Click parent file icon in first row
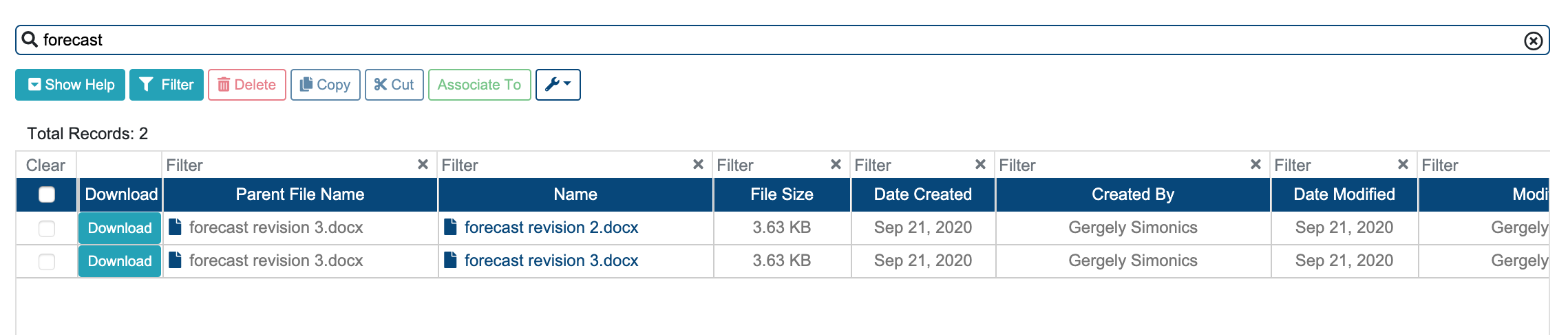Viewport: 1568px width, 335px height. (175, 227)
